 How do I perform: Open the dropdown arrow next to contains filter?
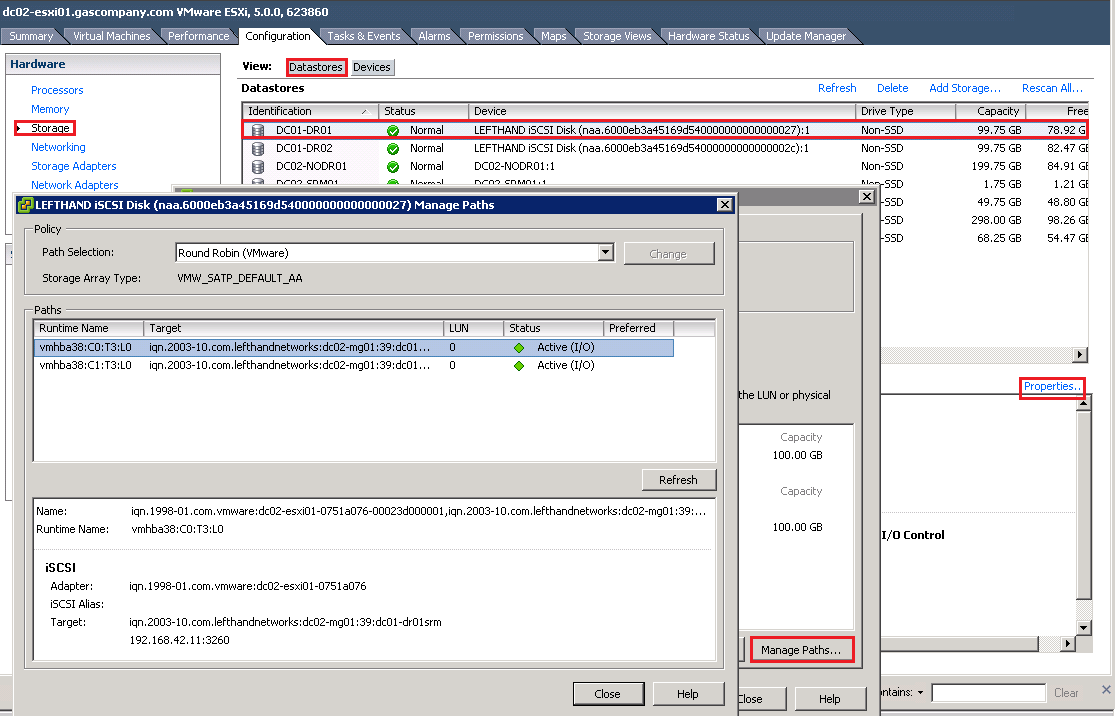[x=920, y=692]
